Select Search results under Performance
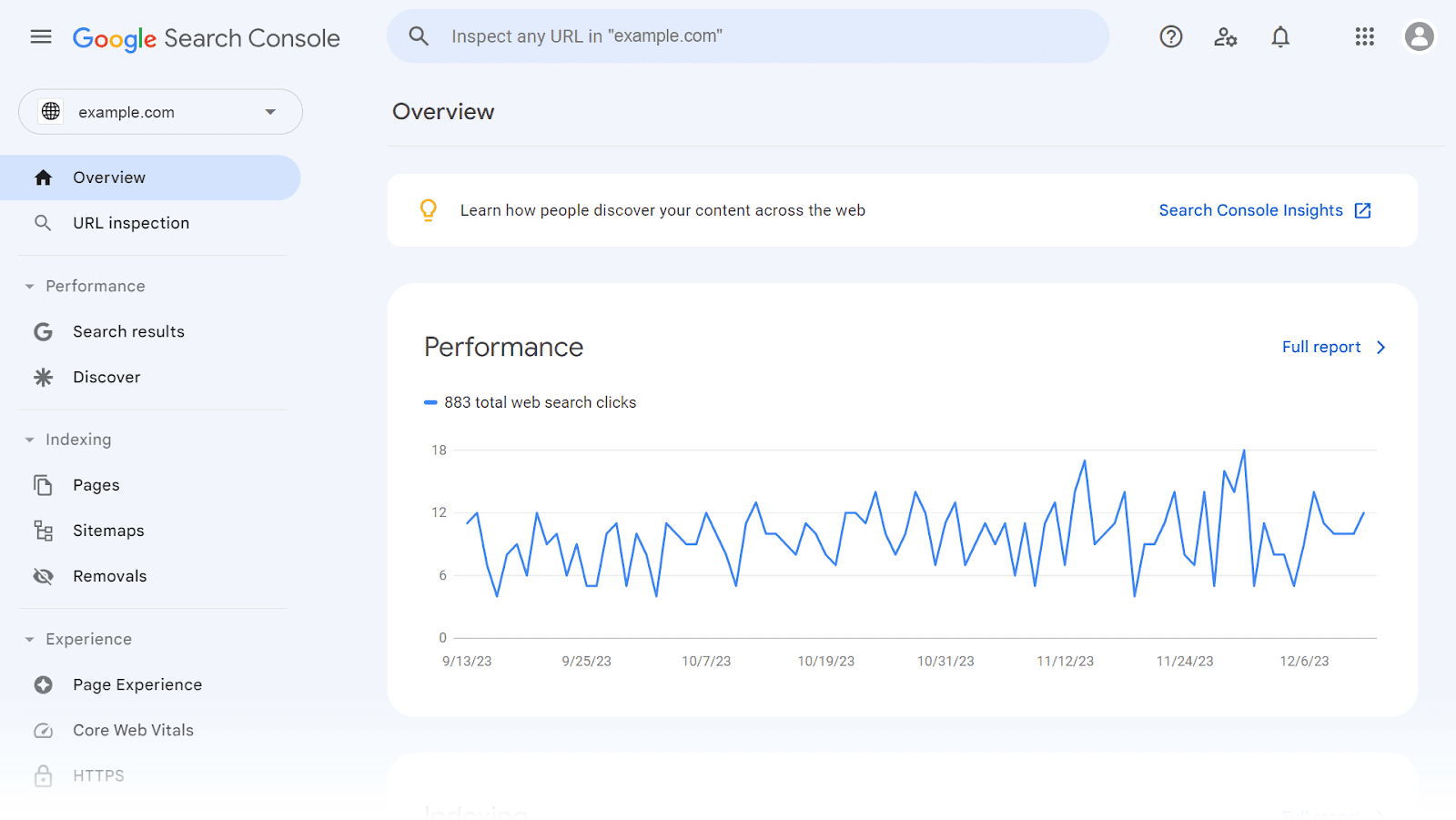1456x820 pixels. [x=129, y=331]
